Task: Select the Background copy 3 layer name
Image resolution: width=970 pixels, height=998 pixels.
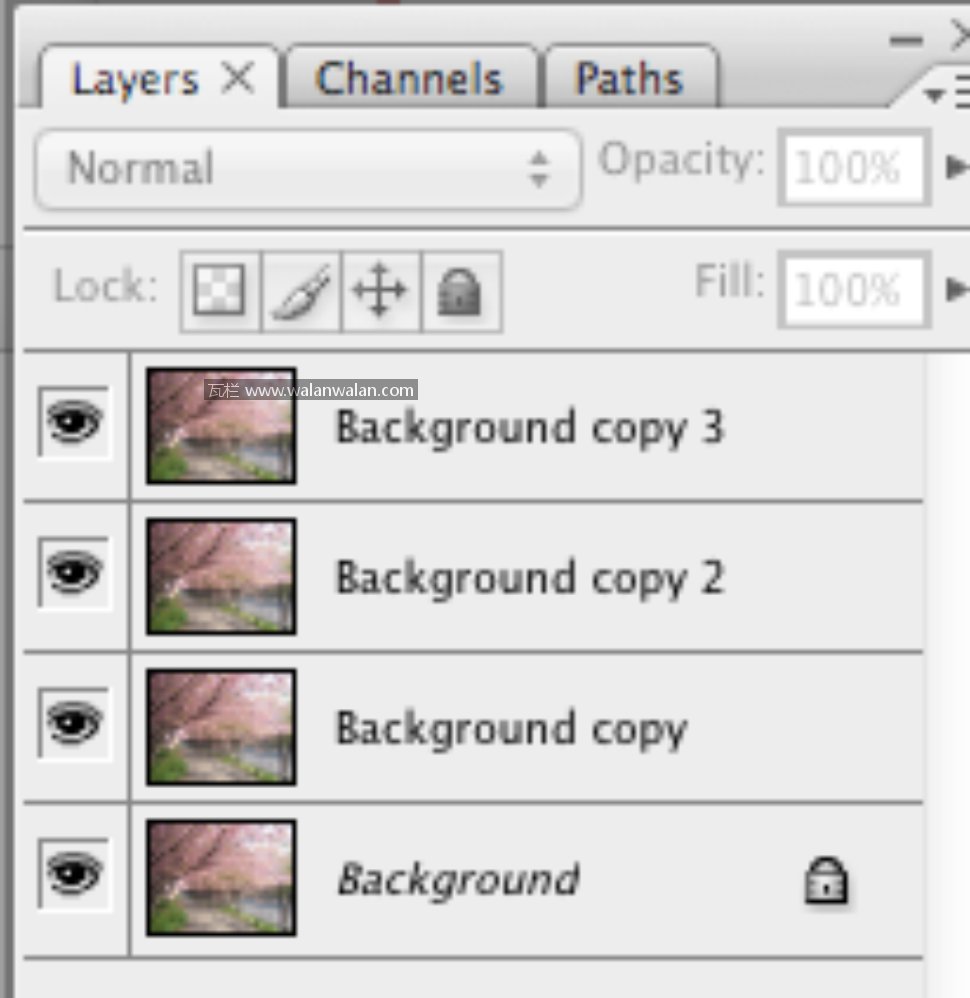Action: coord(529,428)
